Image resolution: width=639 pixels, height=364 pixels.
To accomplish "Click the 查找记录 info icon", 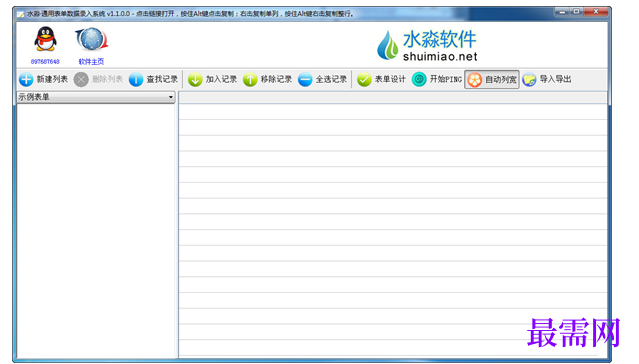I will click(136, 79).
